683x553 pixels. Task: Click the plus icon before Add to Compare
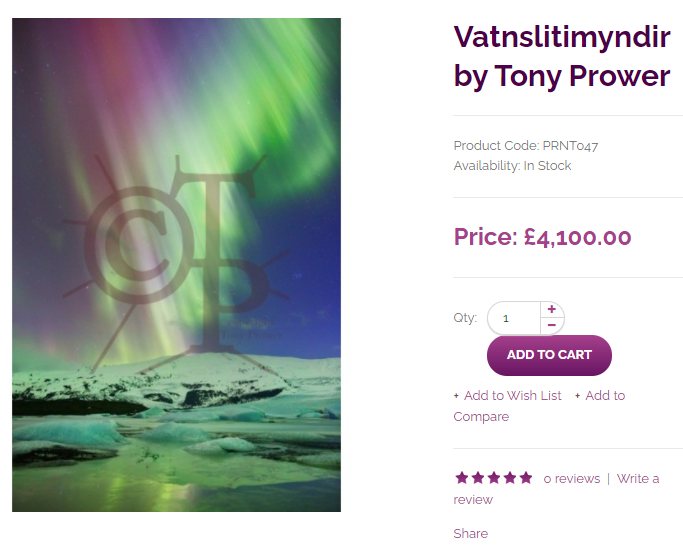[577, 396]
